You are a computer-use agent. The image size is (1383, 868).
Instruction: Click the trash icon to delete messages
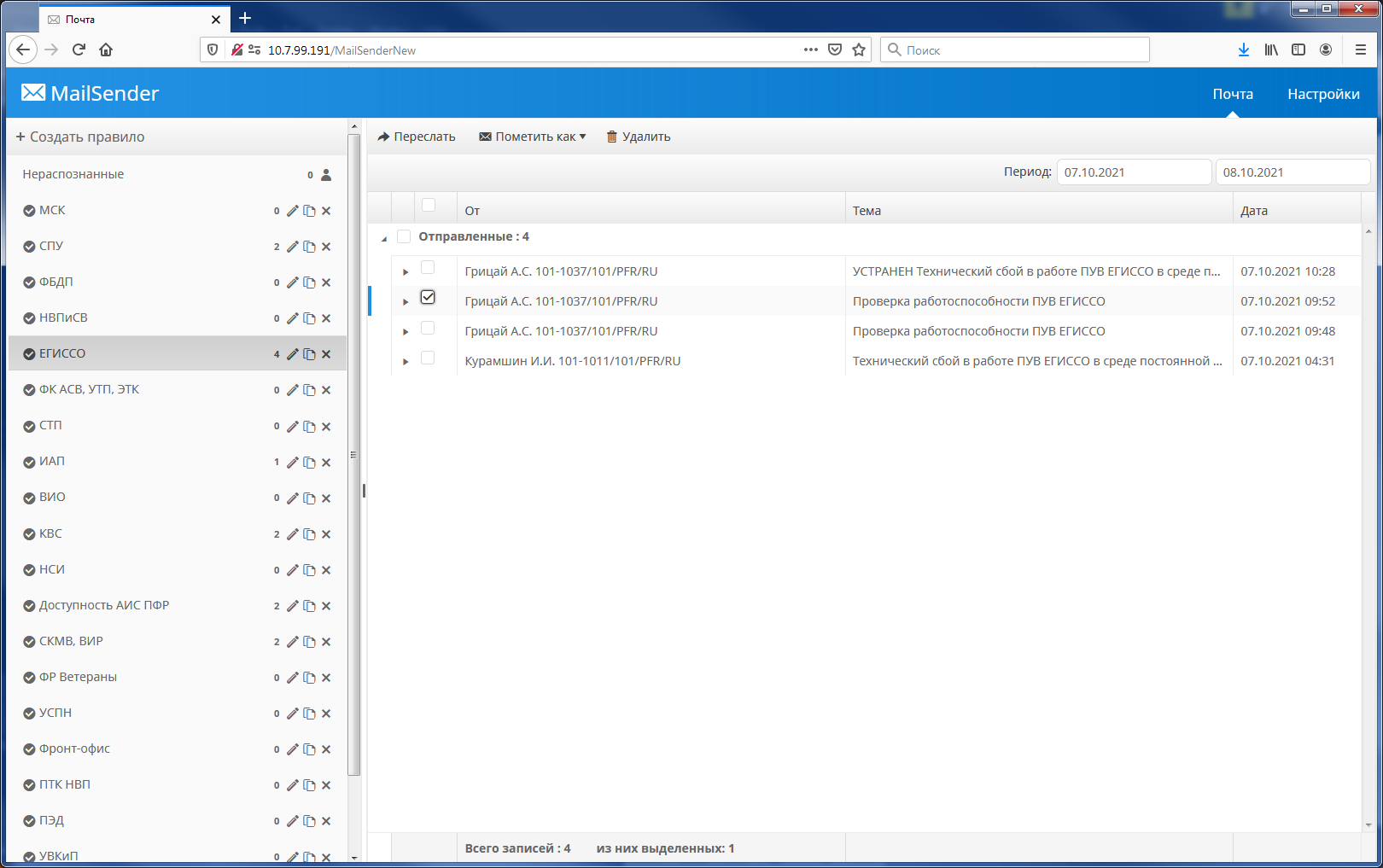(611, 136)
